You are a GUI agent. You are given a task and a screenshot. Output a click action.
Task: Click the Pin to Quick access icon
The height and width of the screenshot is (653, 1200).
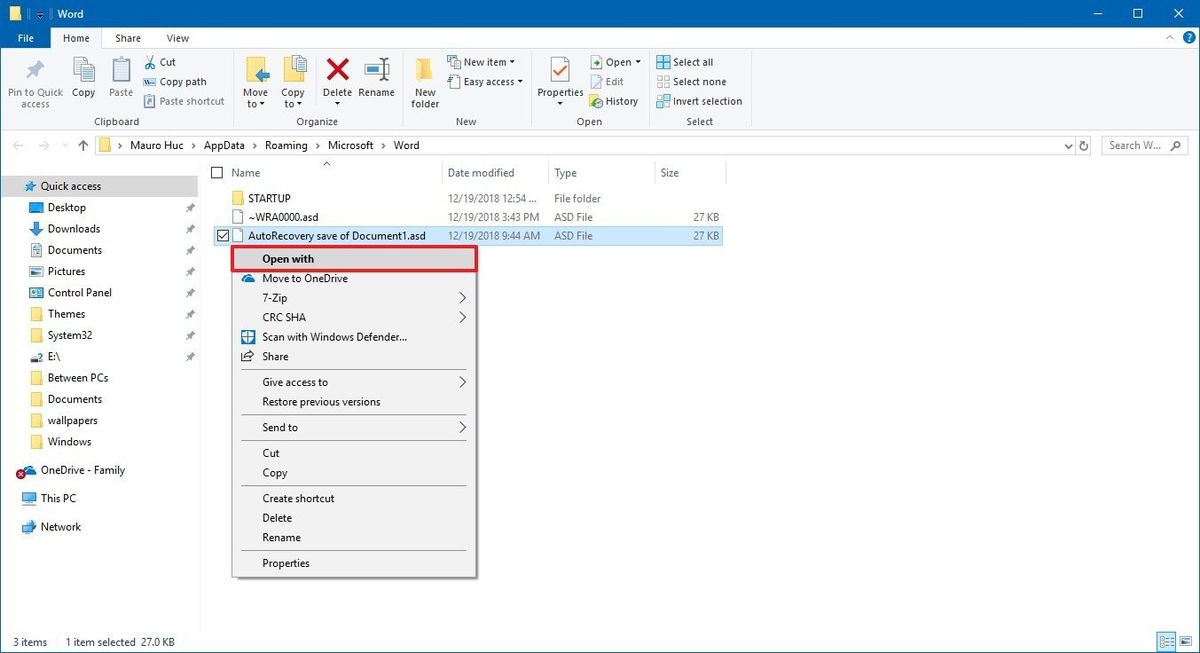[x=35, y=80]
